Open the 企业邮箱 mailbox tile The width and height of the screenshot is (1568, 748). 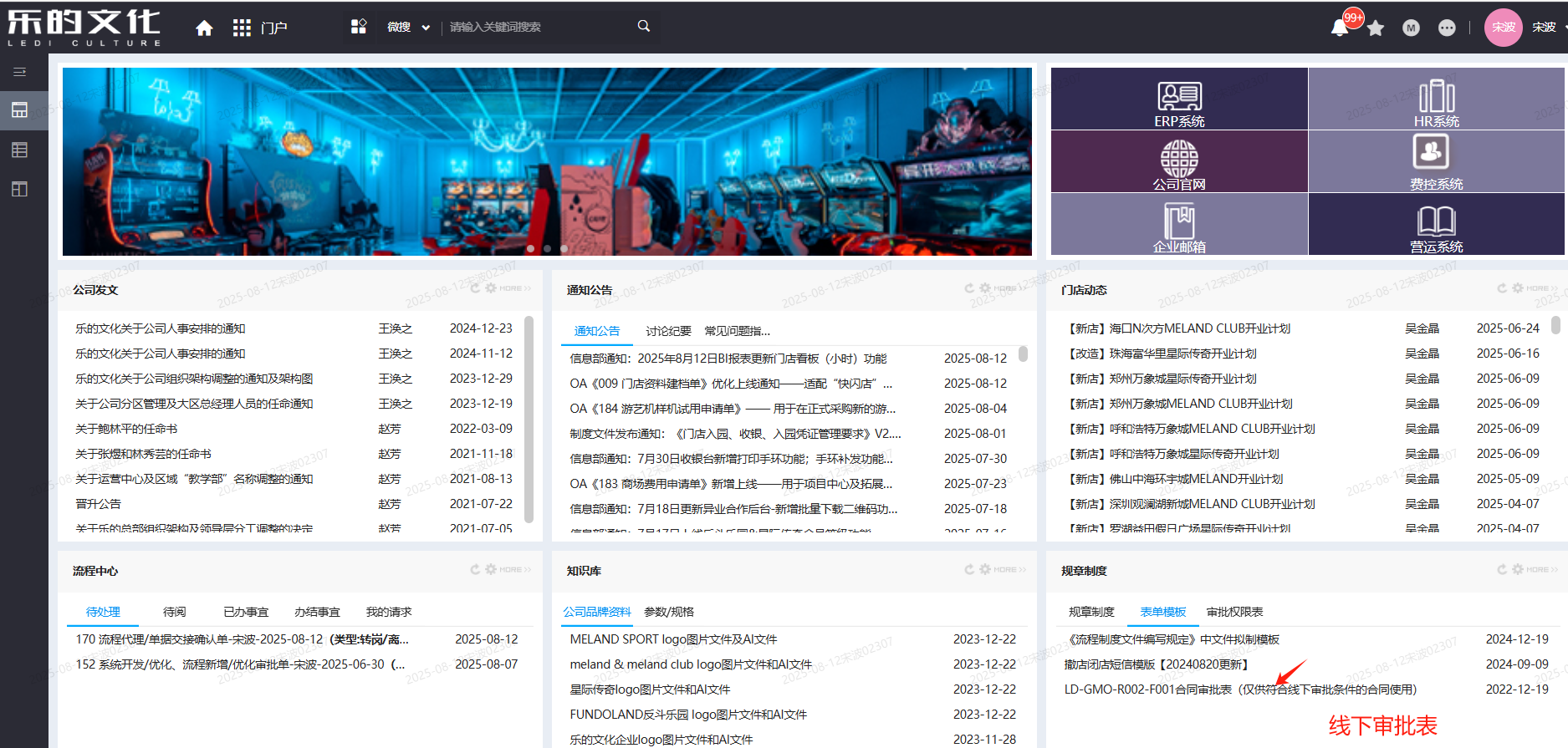(1179, 224)
